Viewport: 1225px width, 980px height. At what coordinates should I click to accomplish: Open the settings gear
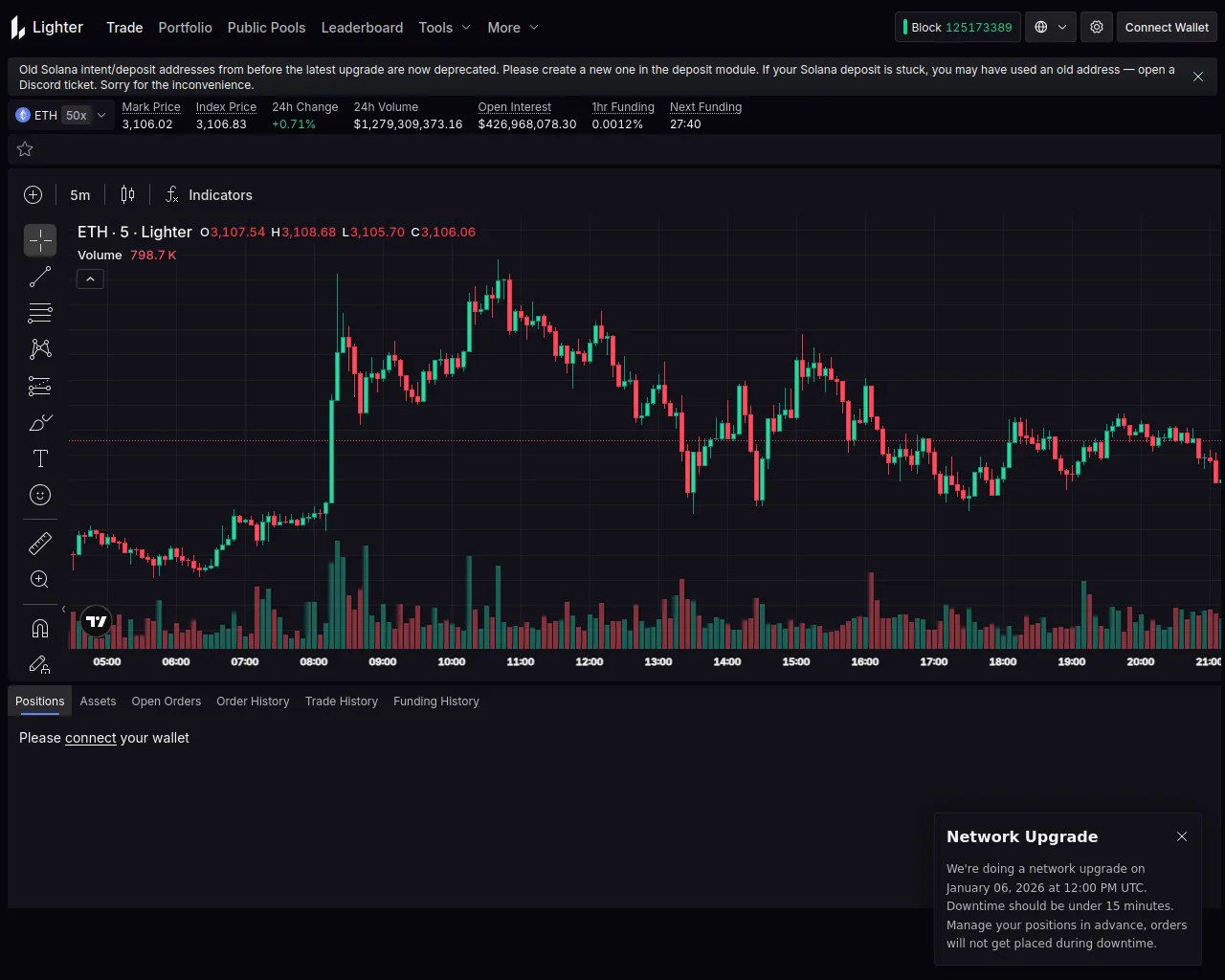(1097, 28)
